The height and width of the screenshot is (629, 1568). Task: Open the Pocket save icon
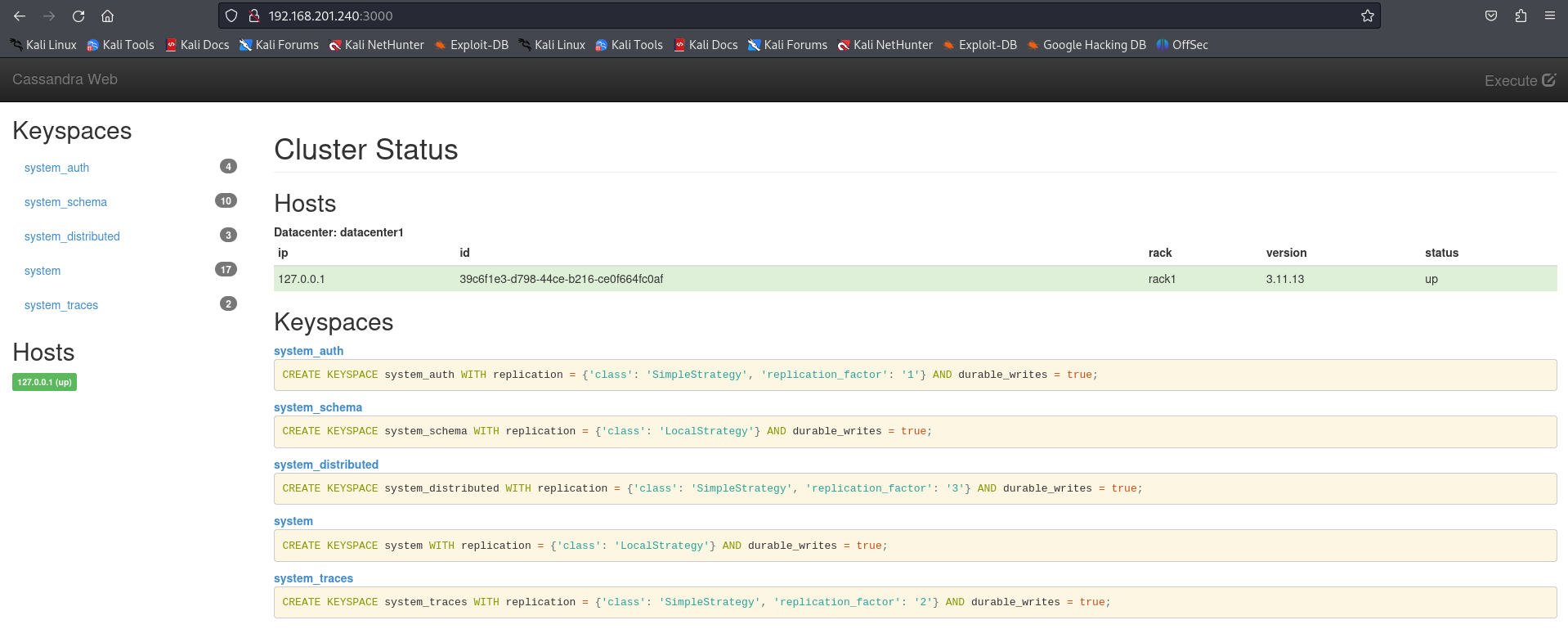click(x=1491, y=16)
